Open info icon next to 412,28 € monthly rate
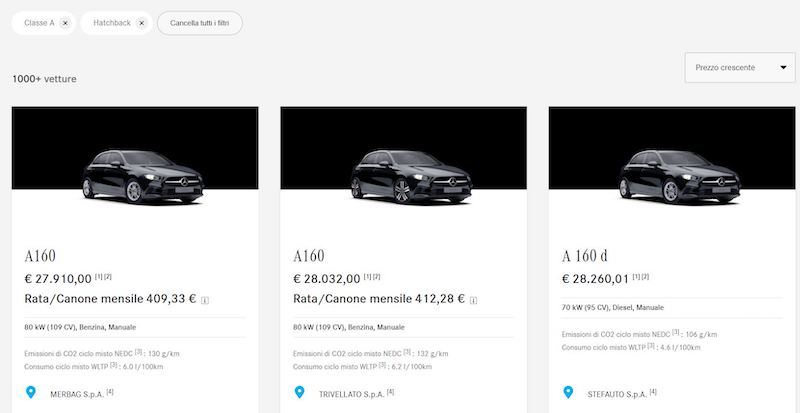Image resolution: width=800 pixels, height=413 pixels. (473, 301)
